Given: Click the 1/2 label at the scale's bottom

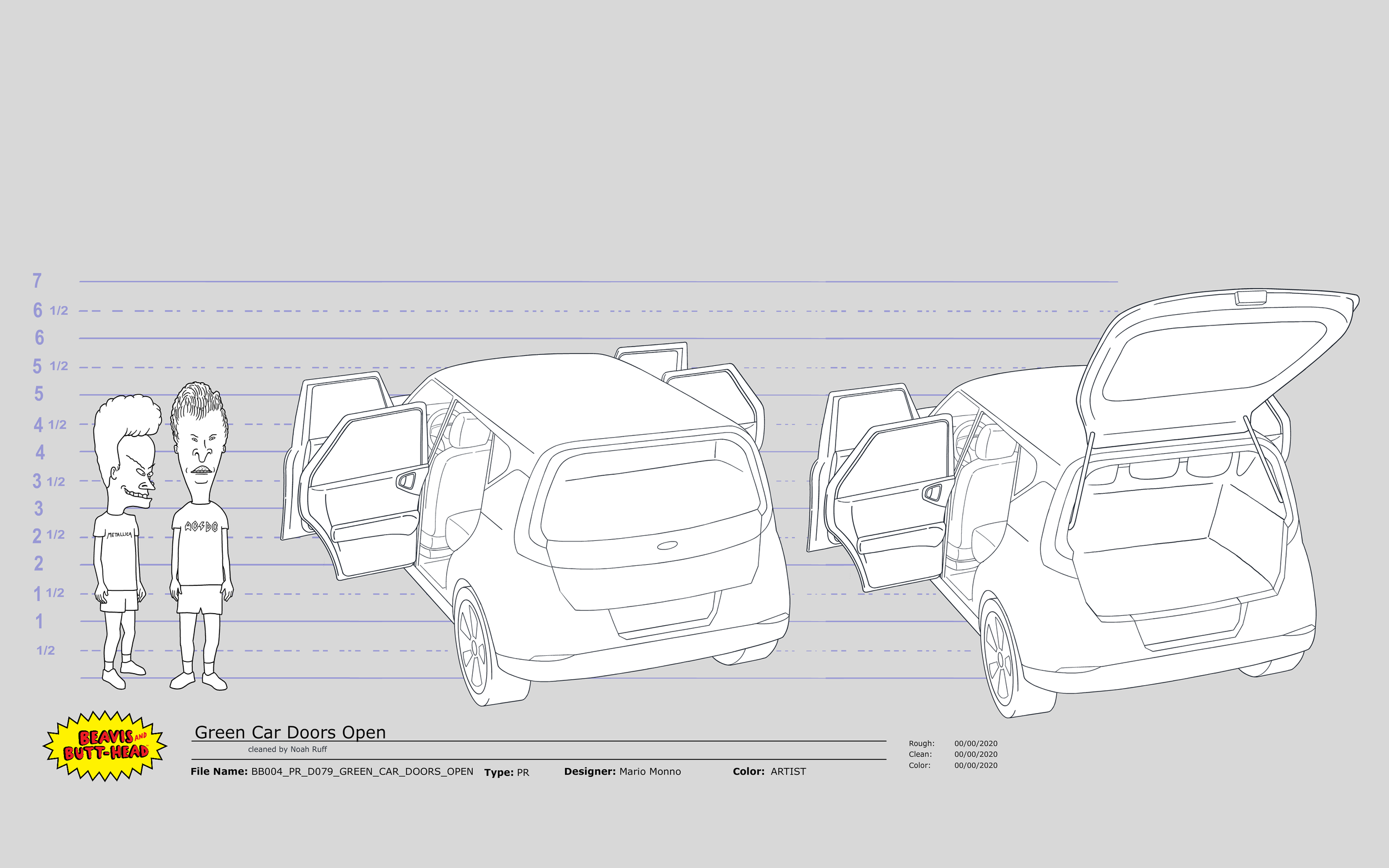Looking at the screenshot, I should coord(46,650).
